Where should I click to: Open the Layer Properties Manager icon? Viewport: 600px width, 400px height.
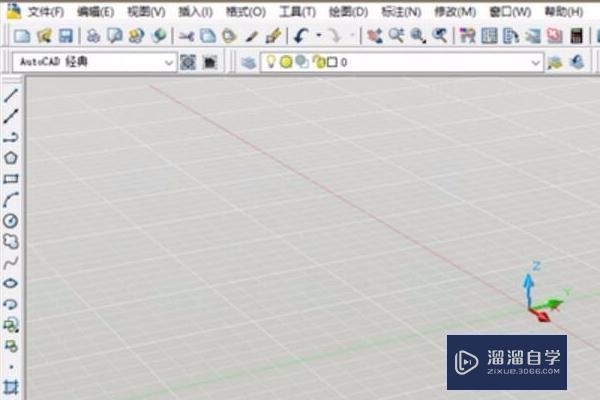[249, 62]
